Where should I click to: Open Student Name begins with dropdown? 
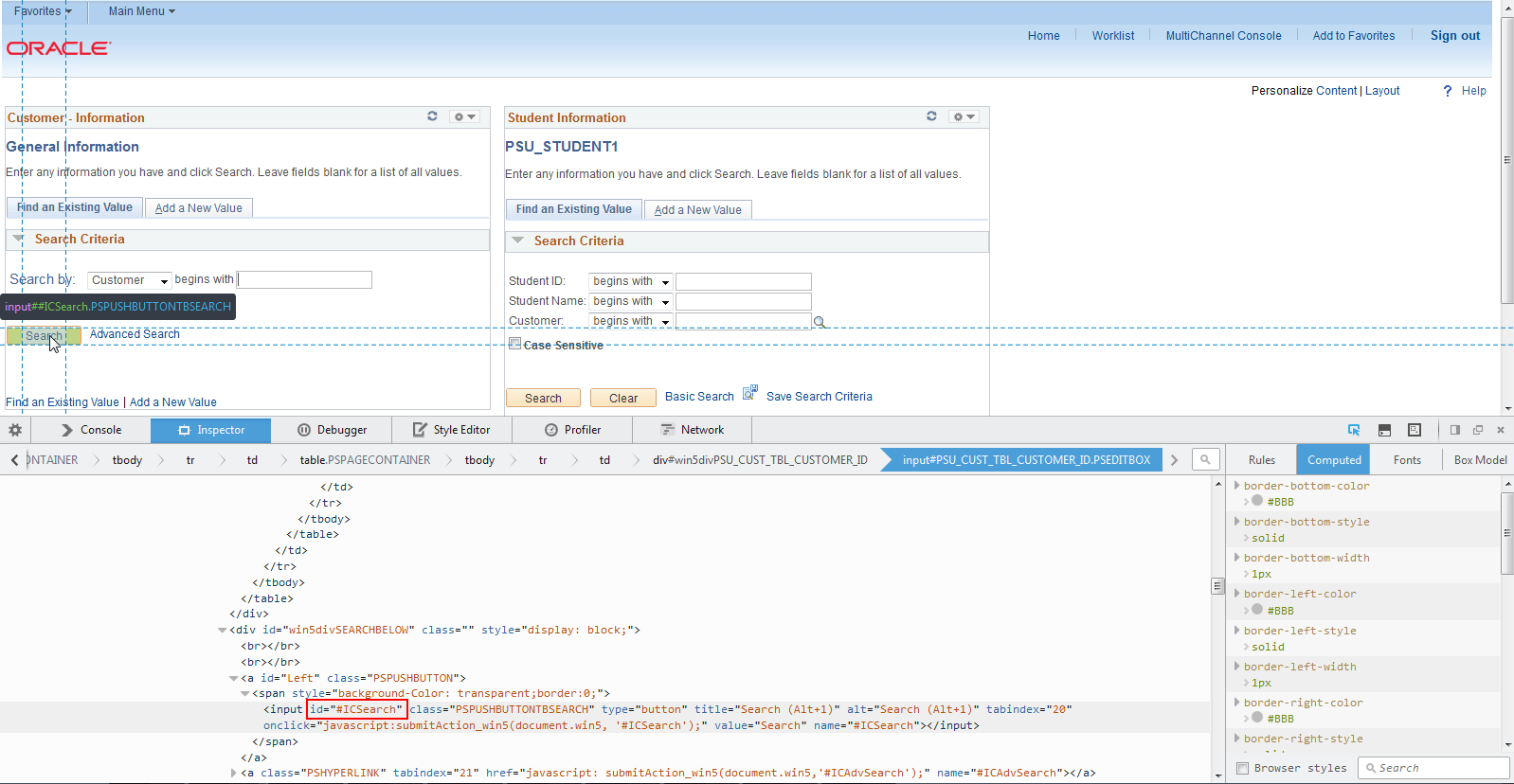click(x=630, y=301)
